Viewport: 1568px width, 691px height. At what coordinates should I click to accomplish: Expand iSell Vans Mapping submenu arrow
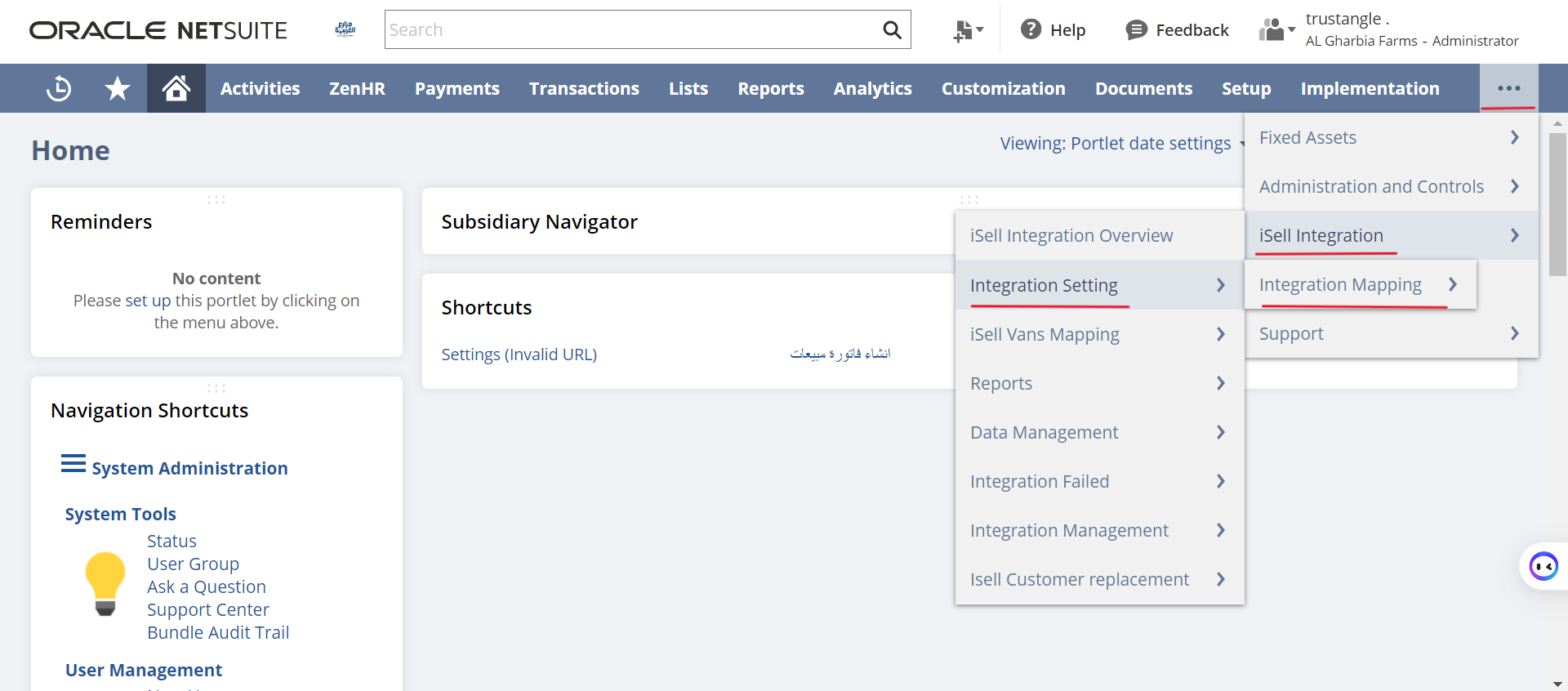[1221, 334]
